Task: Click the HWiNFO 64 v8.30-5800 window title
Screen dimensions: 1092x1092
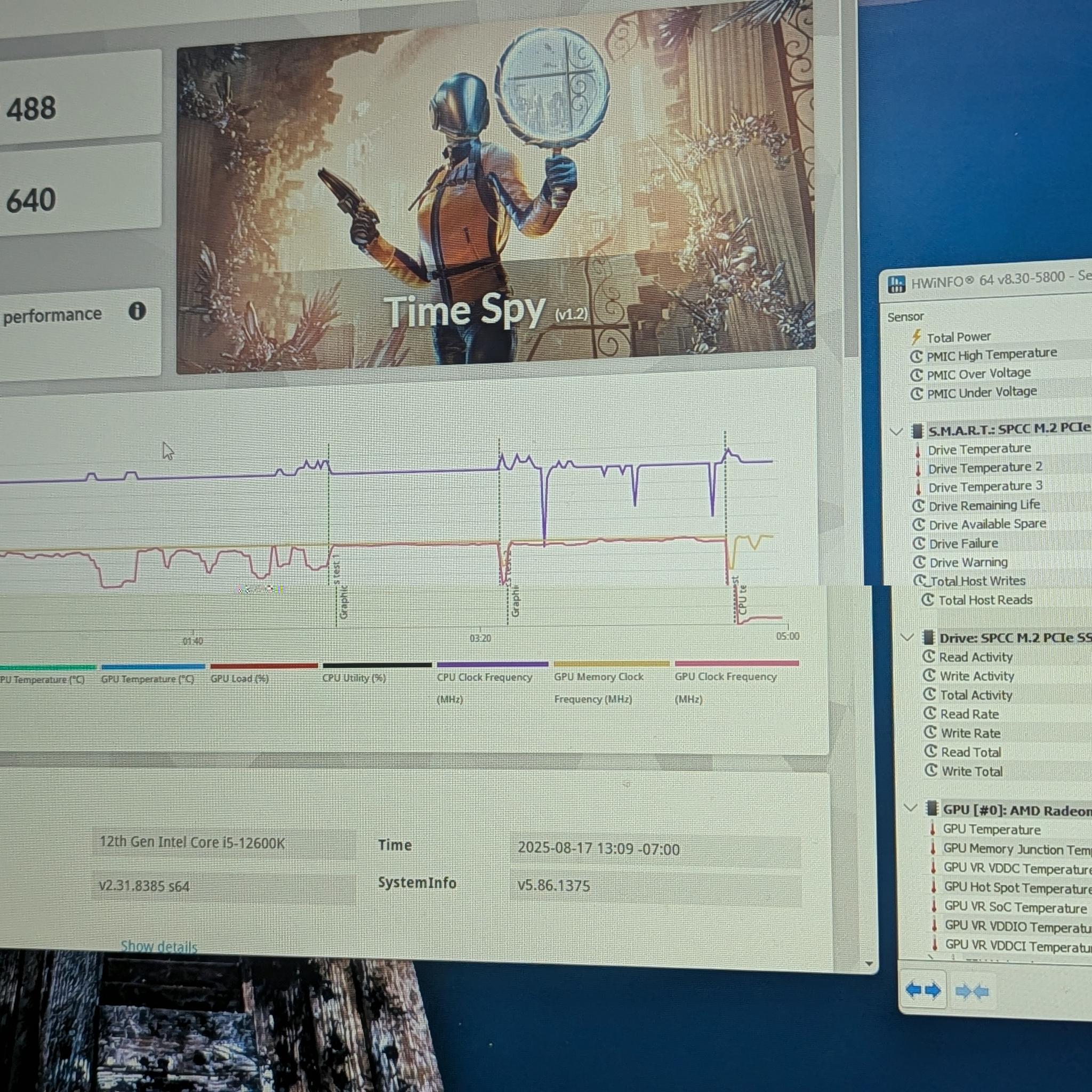Action: click(1001, 279)
